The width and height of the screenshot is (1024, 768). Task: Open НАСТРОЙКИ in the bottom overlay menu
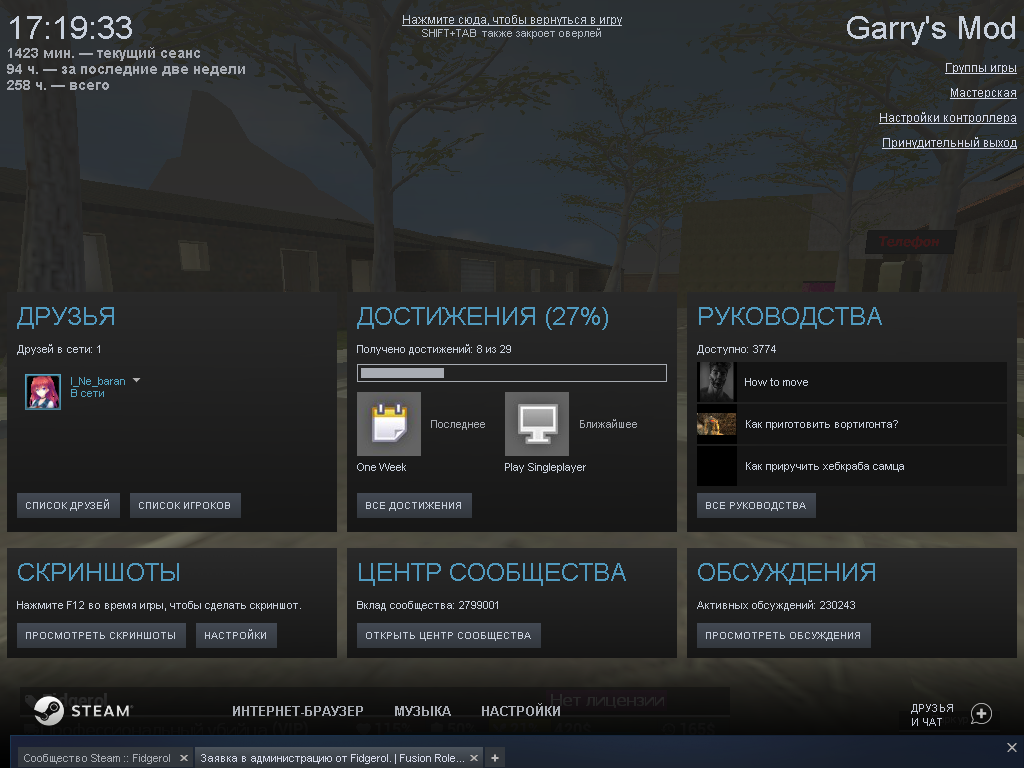(x=520, y=711)
